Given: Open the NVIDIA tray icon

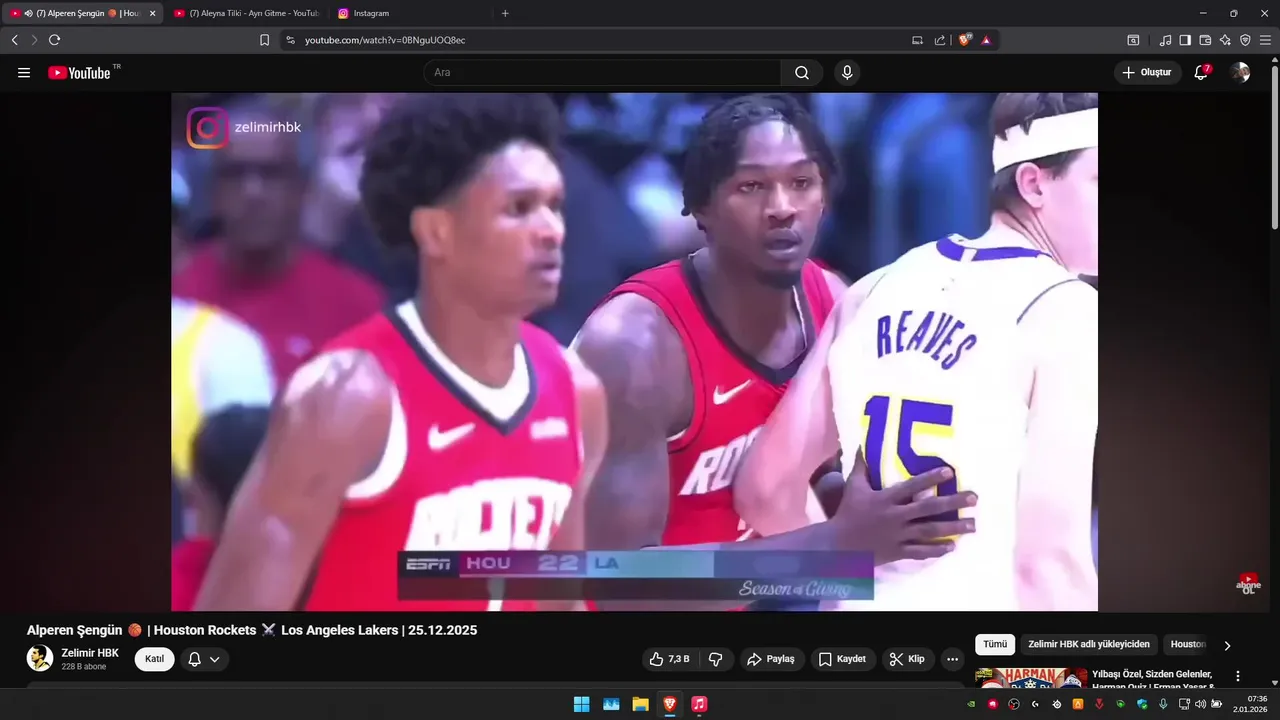Looking at the screenshot, I should pos(971,704).
